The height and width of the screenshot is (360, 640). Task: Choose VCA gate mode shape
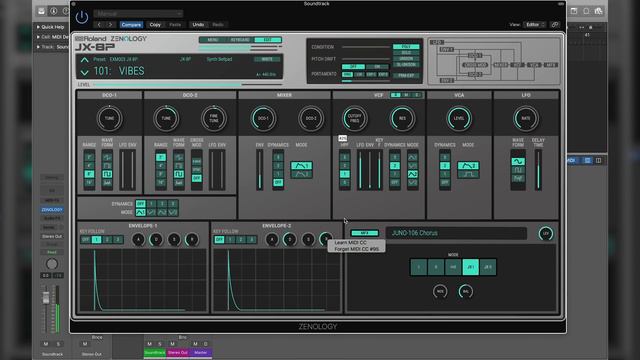(x=468, y=174)
